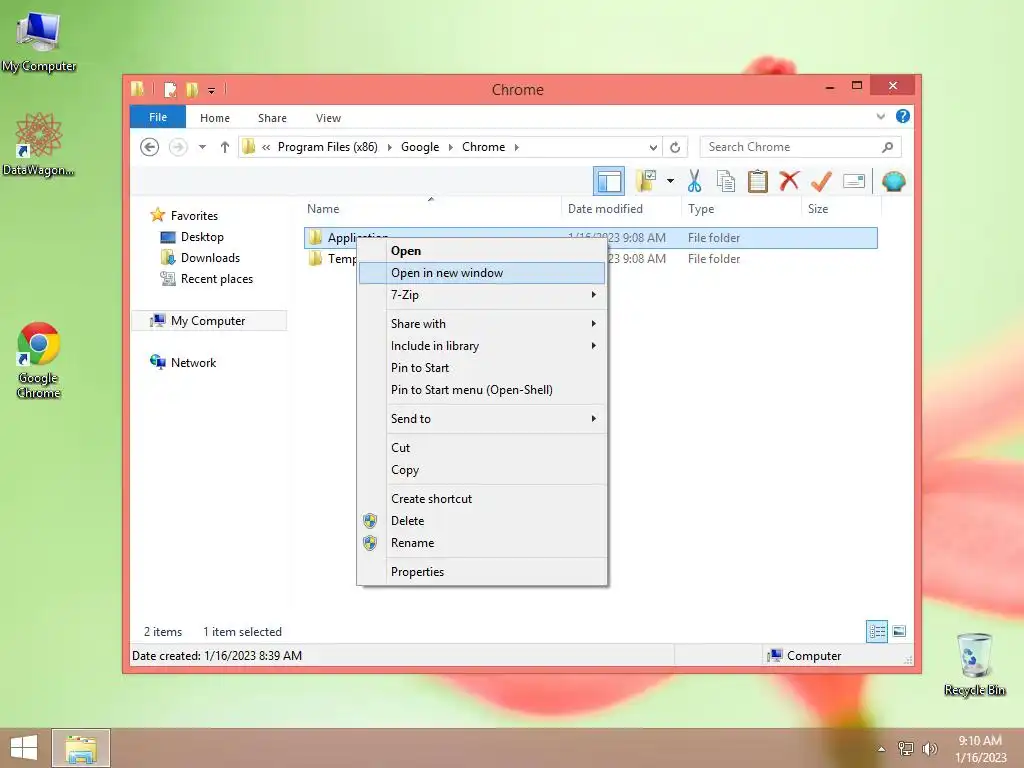Click the red X Delete toolbar icon

(789, 181)
